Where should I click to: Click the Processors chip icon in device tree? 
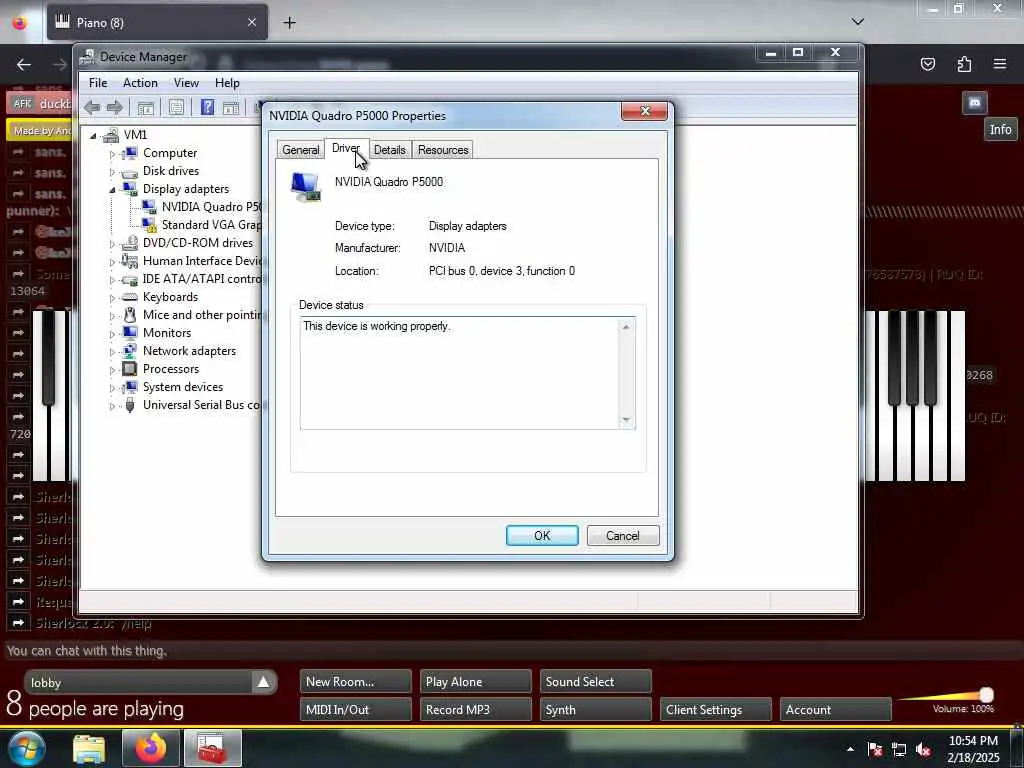(x=130, y=369)
